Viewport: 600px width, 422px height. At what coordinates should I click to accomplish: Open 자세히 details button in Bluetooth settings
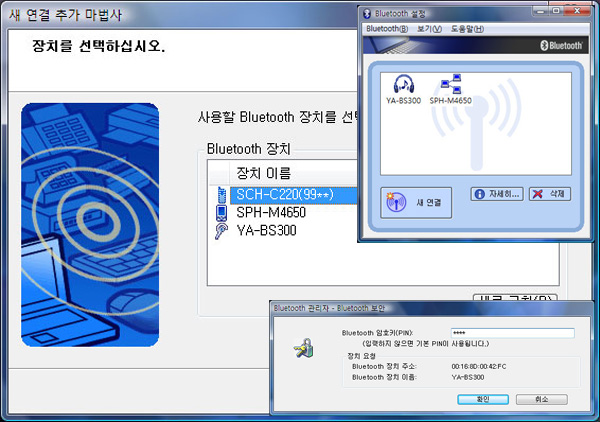[x=497, y=194]
